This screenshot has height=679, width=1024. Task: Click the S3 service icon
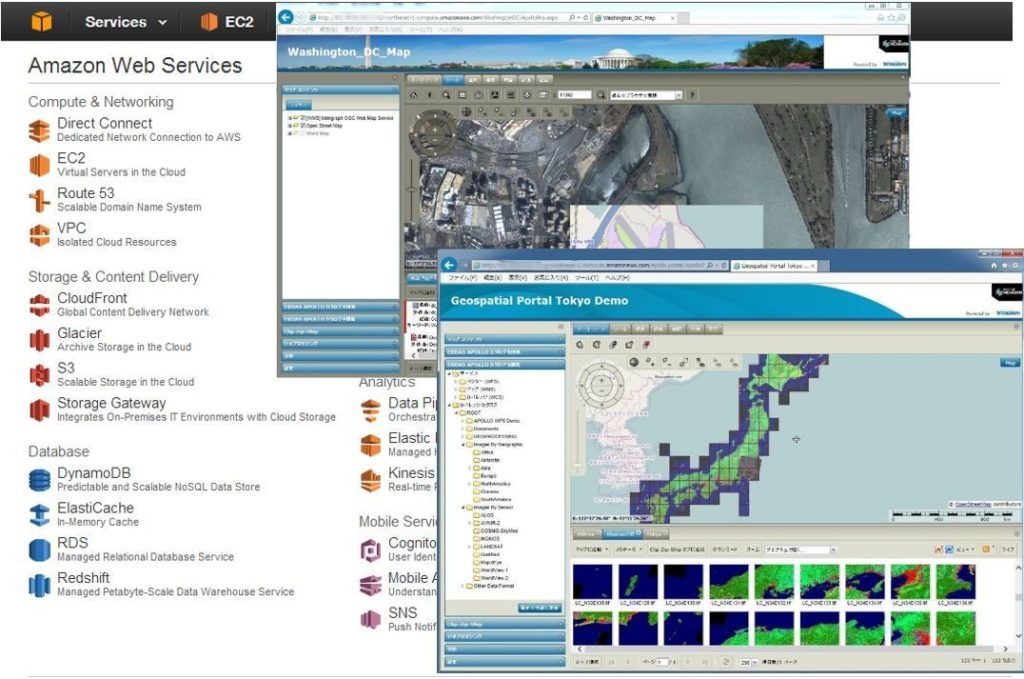point(39,375)
